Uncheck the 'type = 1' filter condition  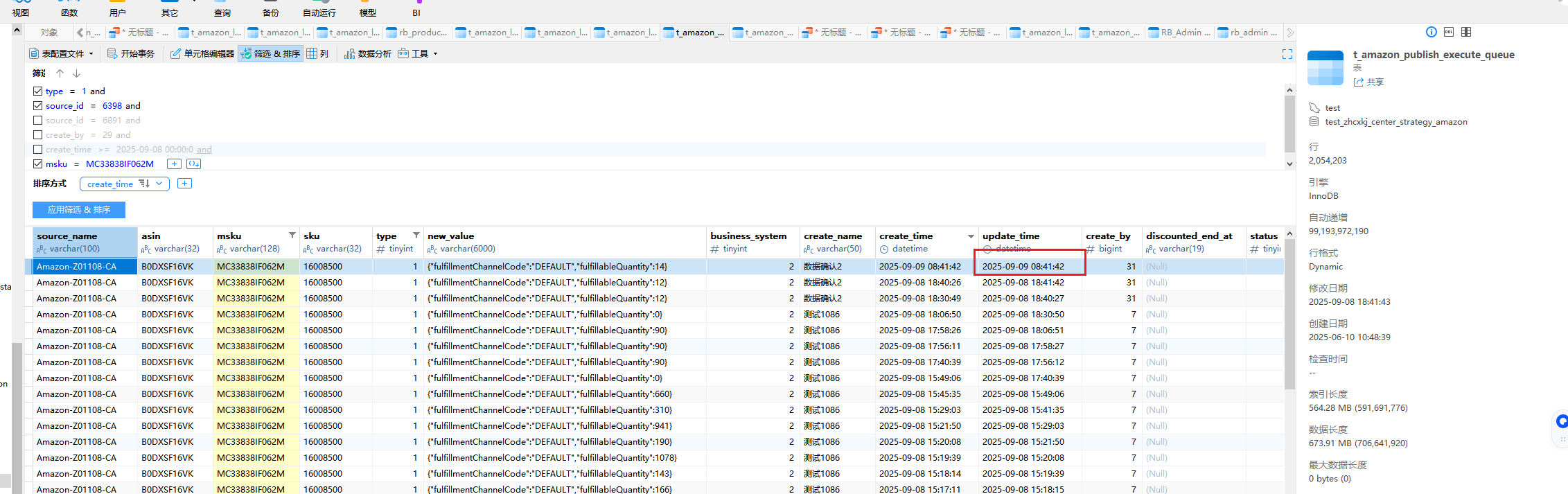point(38,91)
